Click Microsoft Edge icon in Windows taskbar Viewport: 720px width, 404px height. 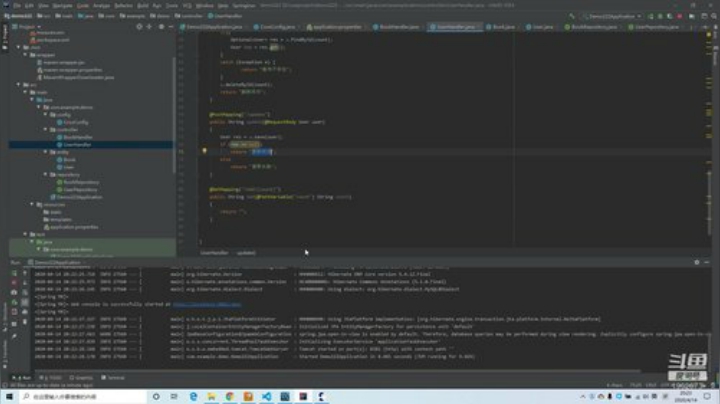(193, 396)
